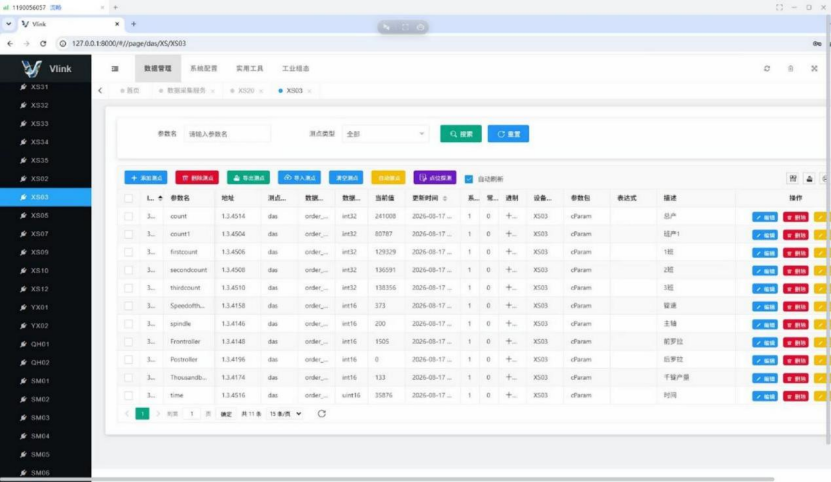Screen dimensions: 831x482
Task: Click the table column filter icon
Action: (793, 179)
